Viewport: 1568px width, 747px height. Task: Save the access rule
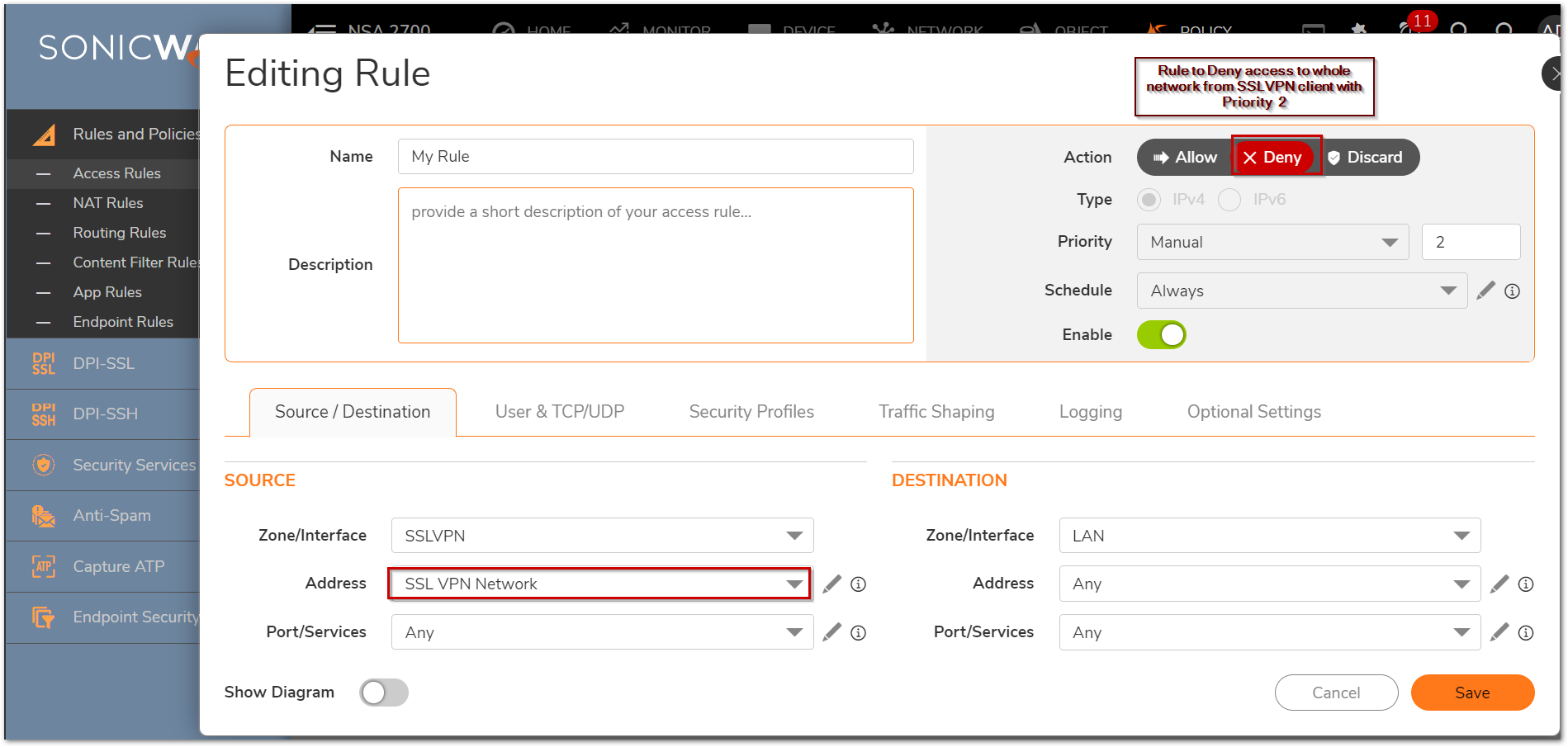click(1471, 693)
